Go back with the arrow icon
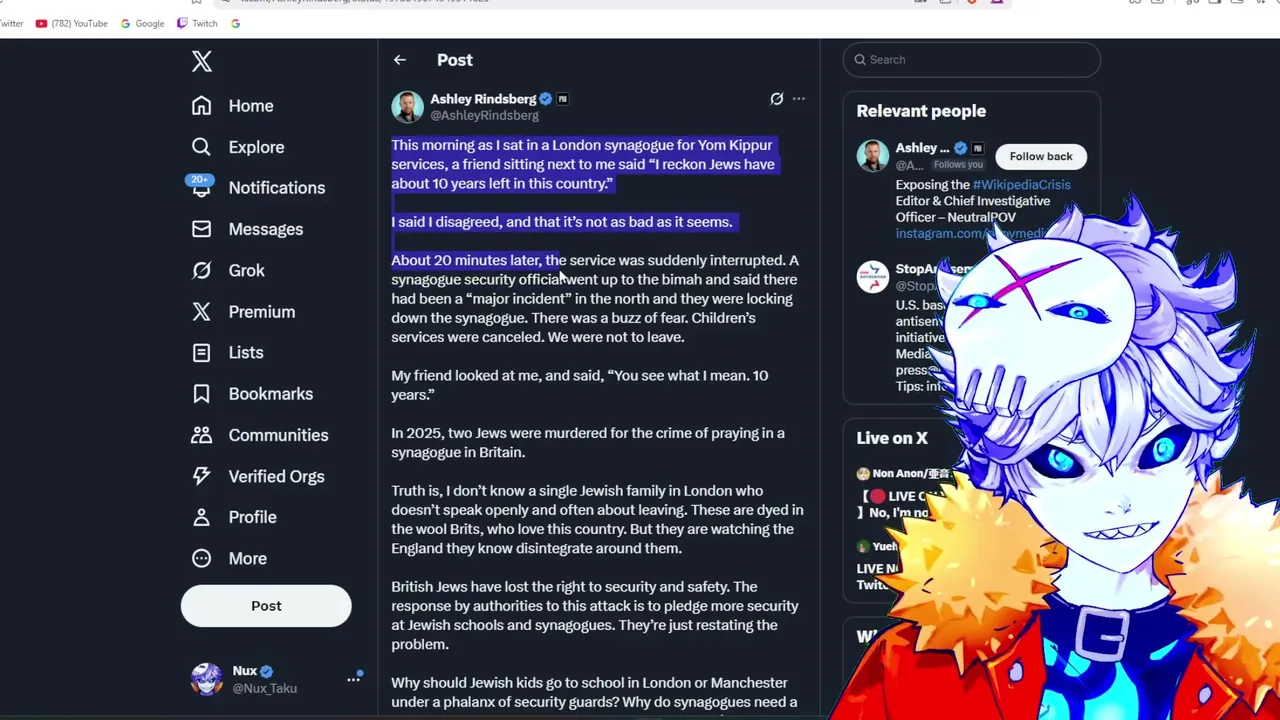Viewport: 1280px width, 720px height. (x=400, y=60)
